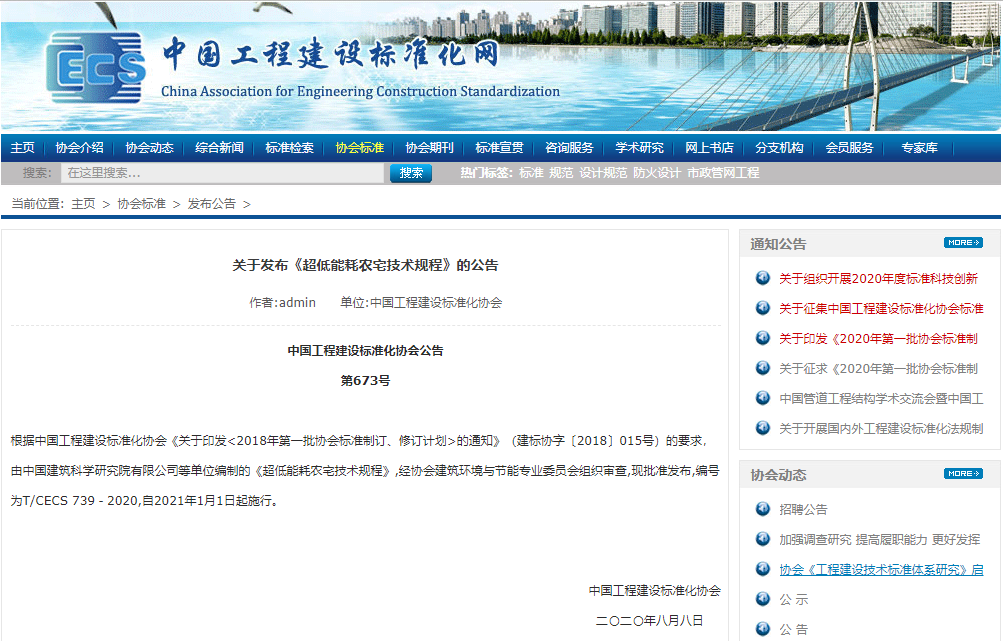Image resolution: width=1003 pixels, height=641 pixels.
Task: Open 会员服务 navigation item
Action: click(849, 148)
